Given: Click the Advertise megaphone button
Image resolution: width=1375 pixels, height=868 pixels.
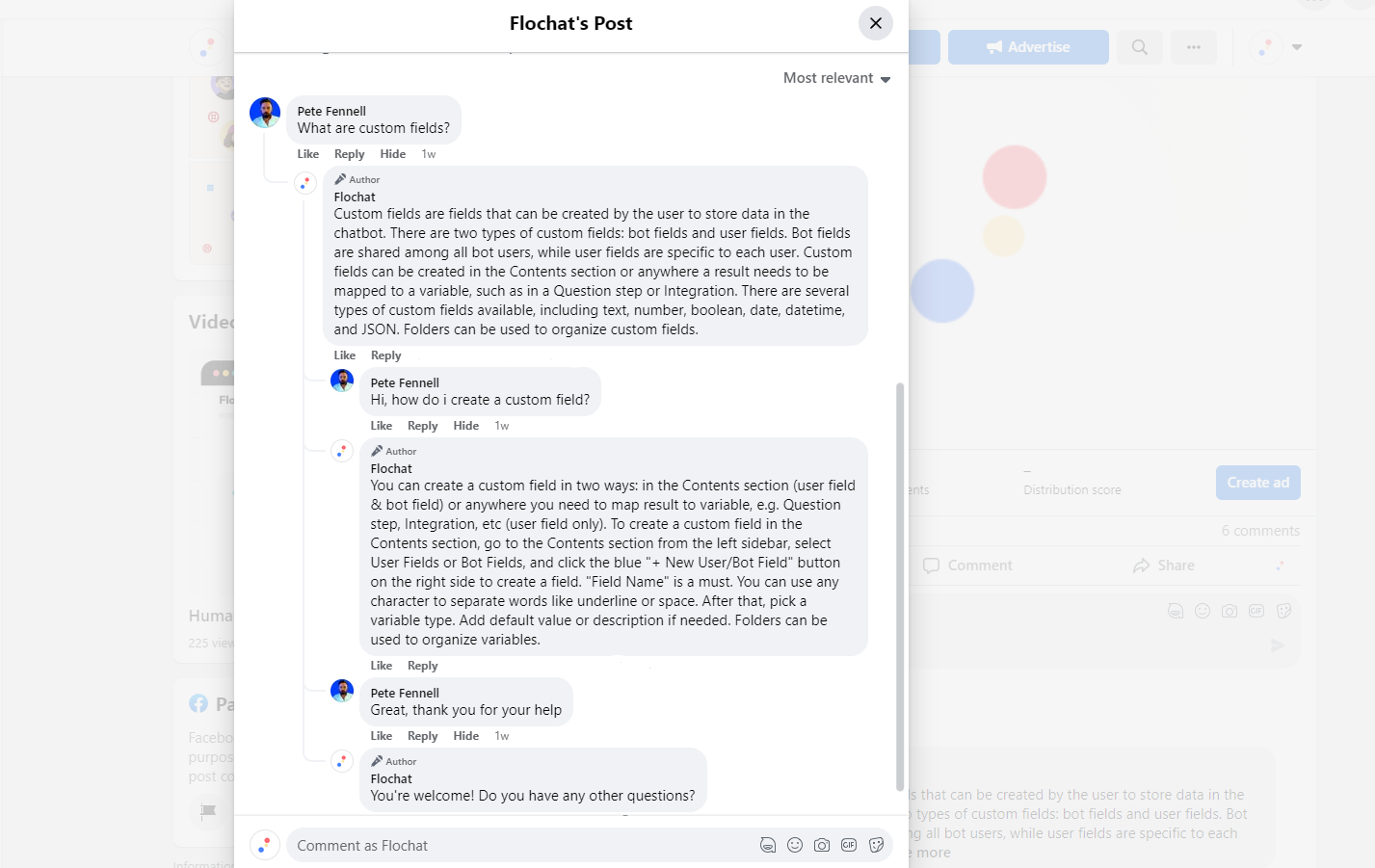Looking at the screenshot, I should 1028,47.
